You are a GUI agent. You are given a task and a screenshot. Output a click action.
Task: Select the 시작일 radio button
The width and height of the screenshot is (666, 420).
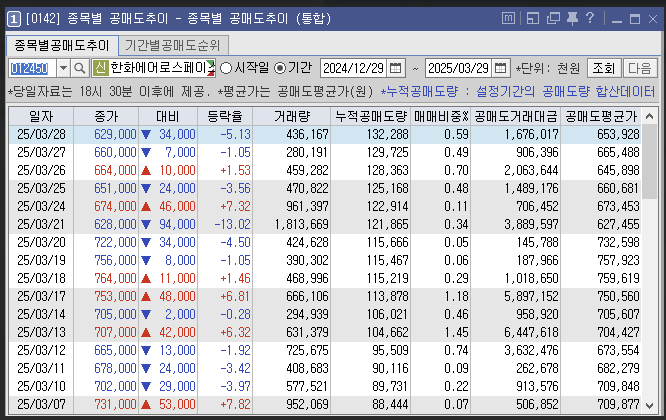(226, 68)
